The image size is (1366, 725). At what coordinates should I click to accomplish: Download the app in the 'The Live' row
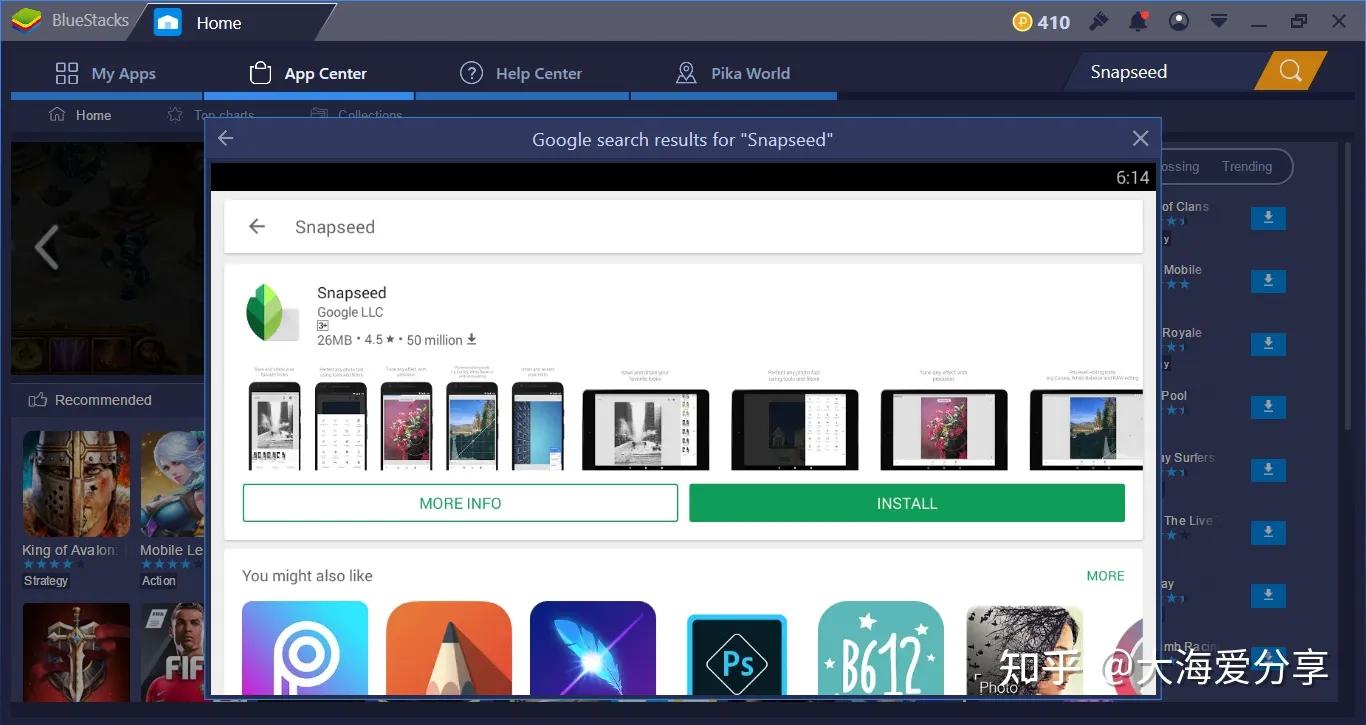pos(1268,533)
